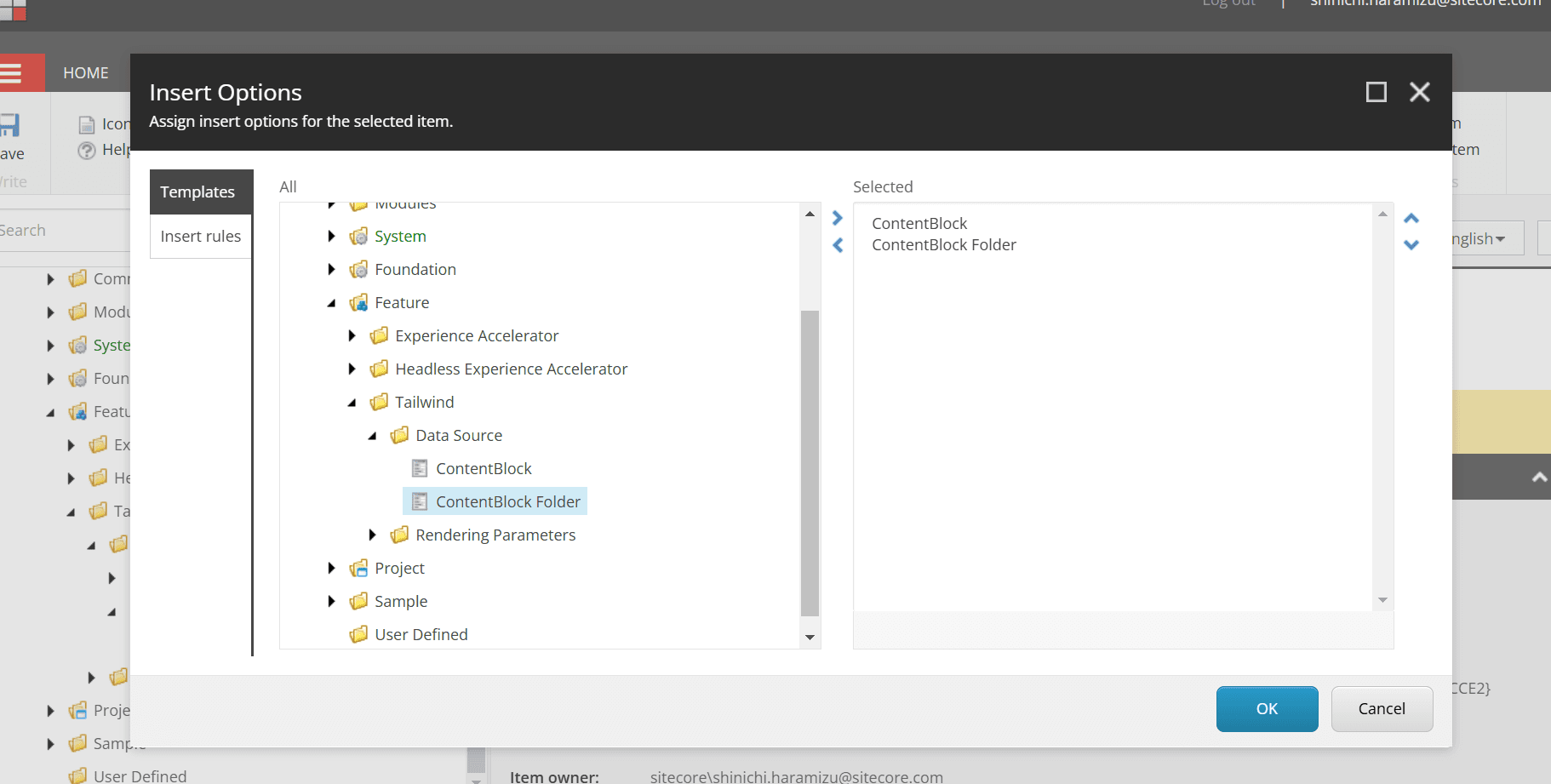Image resolution: width=1551 pixels, height=784 pixels.
Task: Select the User Defined tree item
Action: [421, 634]
